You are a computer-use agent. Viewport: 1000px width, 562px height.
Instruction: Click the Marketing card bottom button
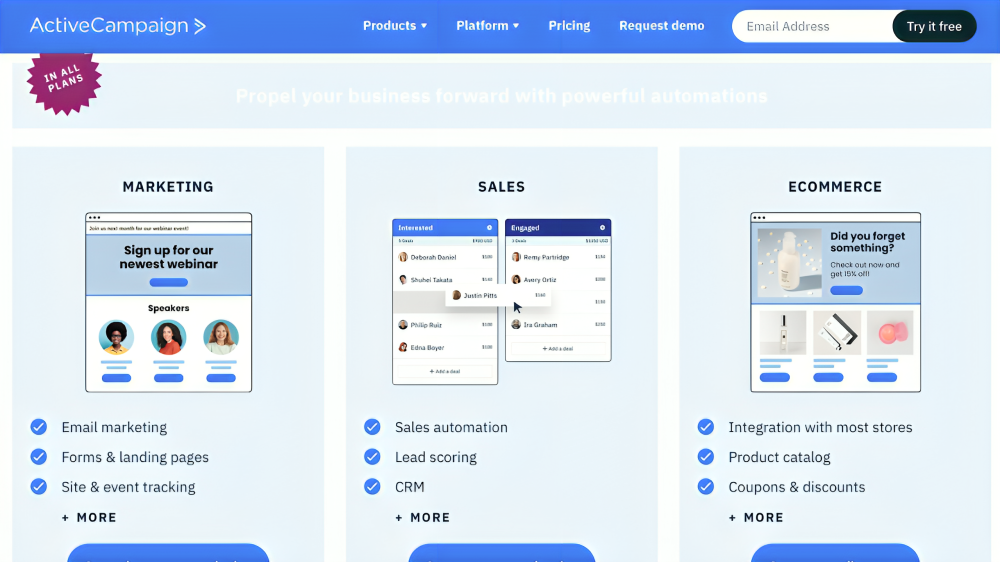pos(168,553)
